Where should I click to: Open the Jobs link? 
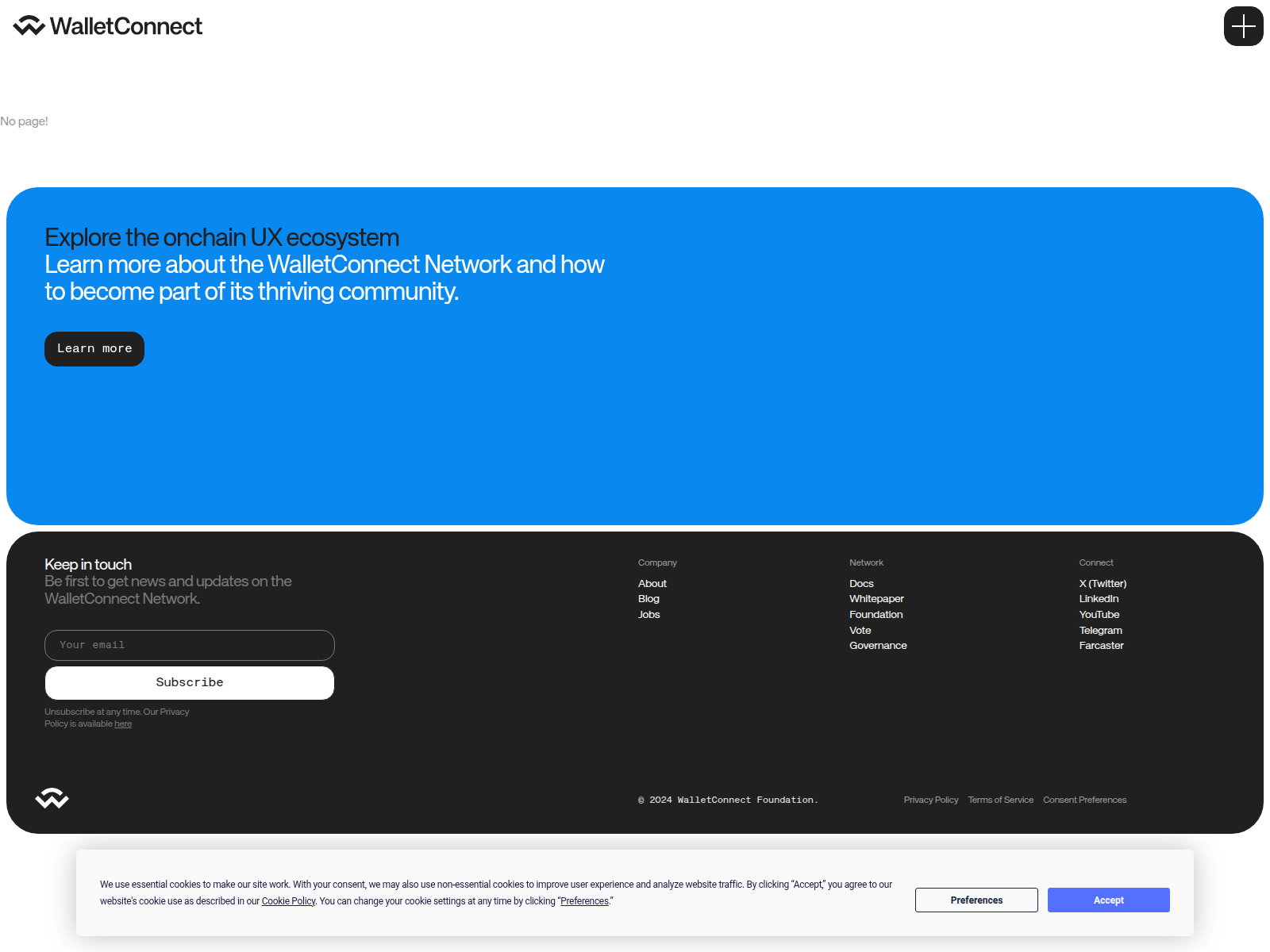click(x=649, y=615)
